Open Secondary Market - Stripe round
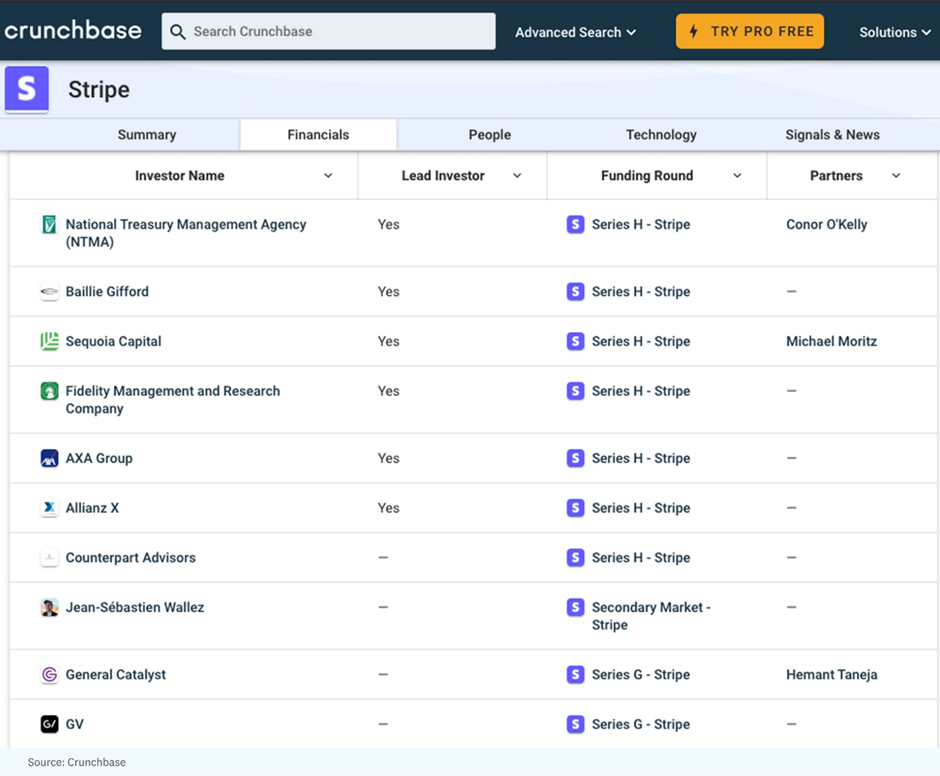The width and height of the screenshot is (940, 776). pyautogui.click(x=651, y=616)
